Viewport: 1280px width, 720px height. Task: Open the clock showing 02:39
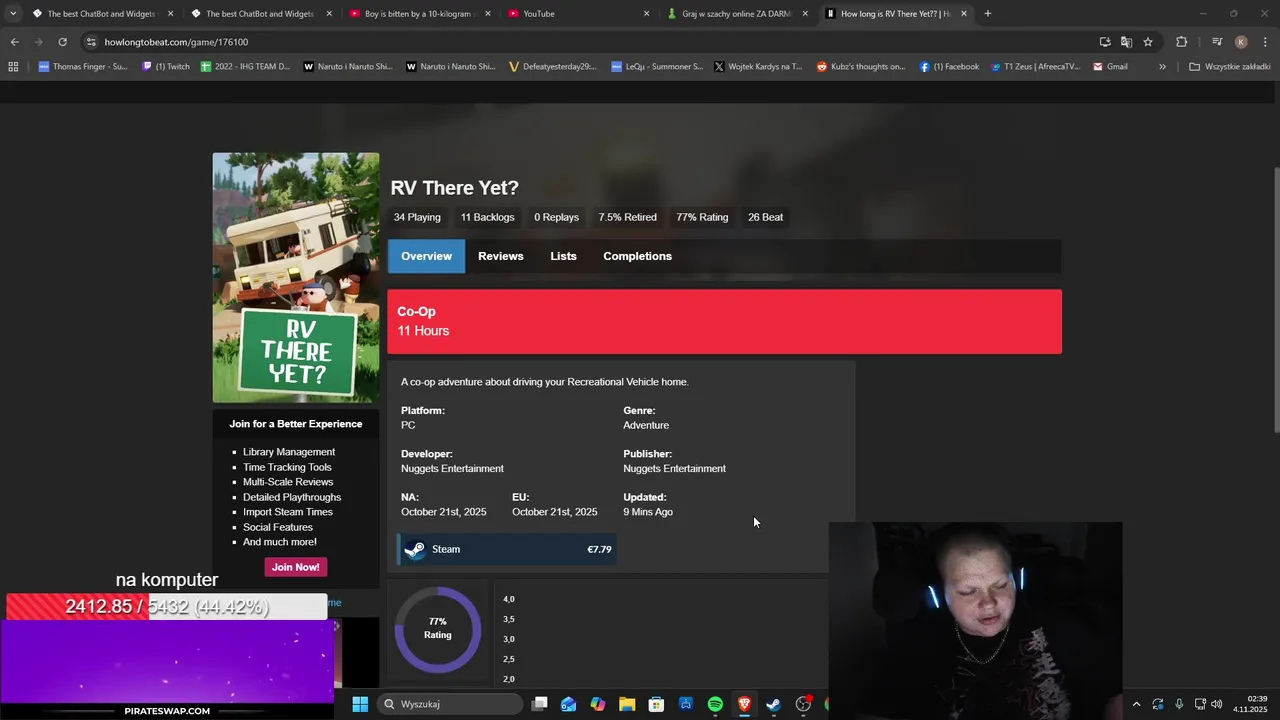pos(1250,704)
